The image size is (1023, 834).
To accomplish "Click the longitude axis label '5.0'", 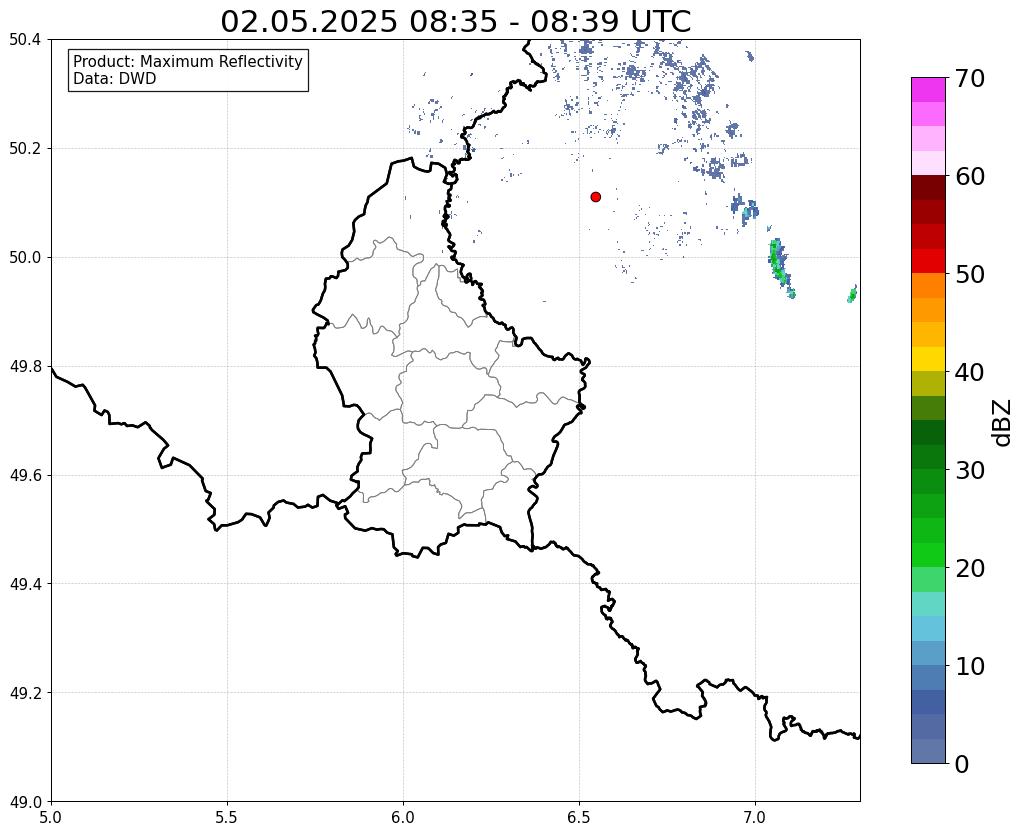I will [51, 817].
